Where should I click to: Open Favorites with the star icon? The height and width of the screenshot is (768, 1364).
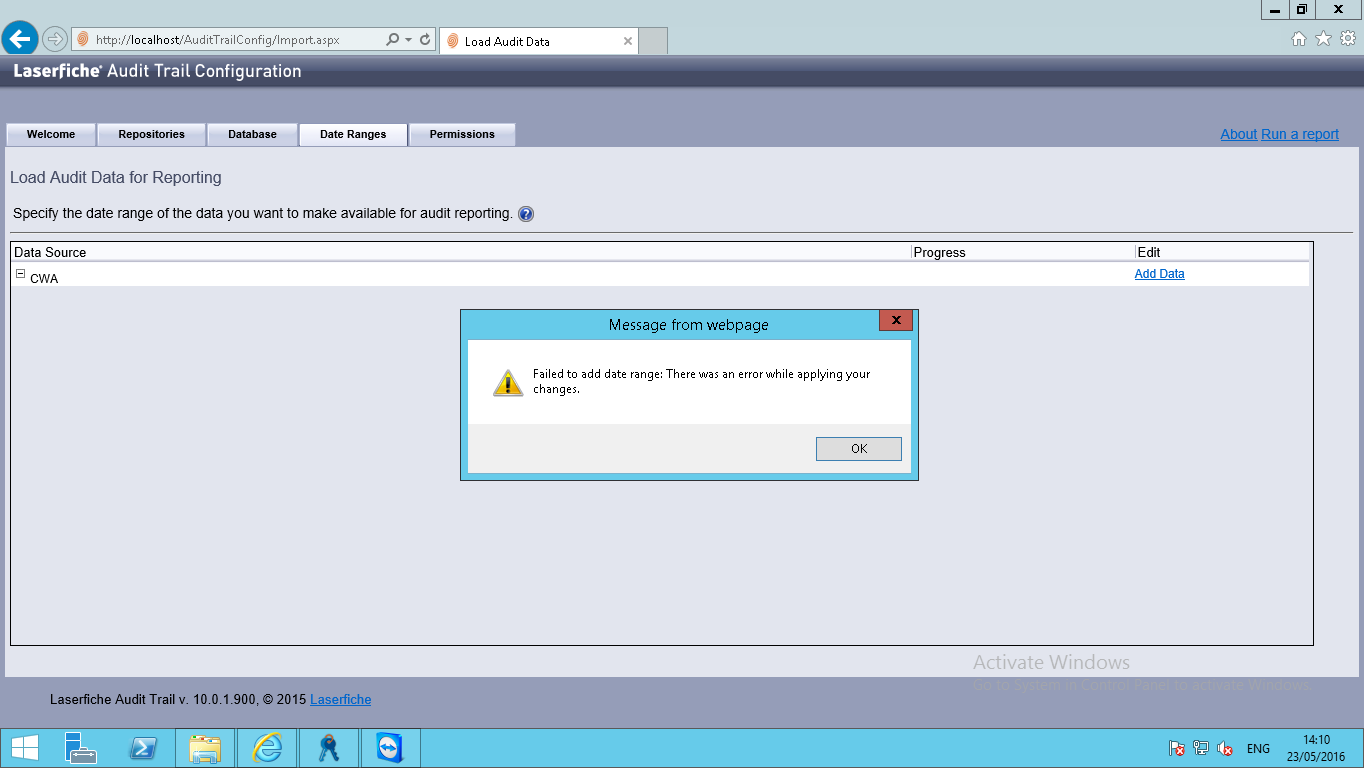point(1323,39)
